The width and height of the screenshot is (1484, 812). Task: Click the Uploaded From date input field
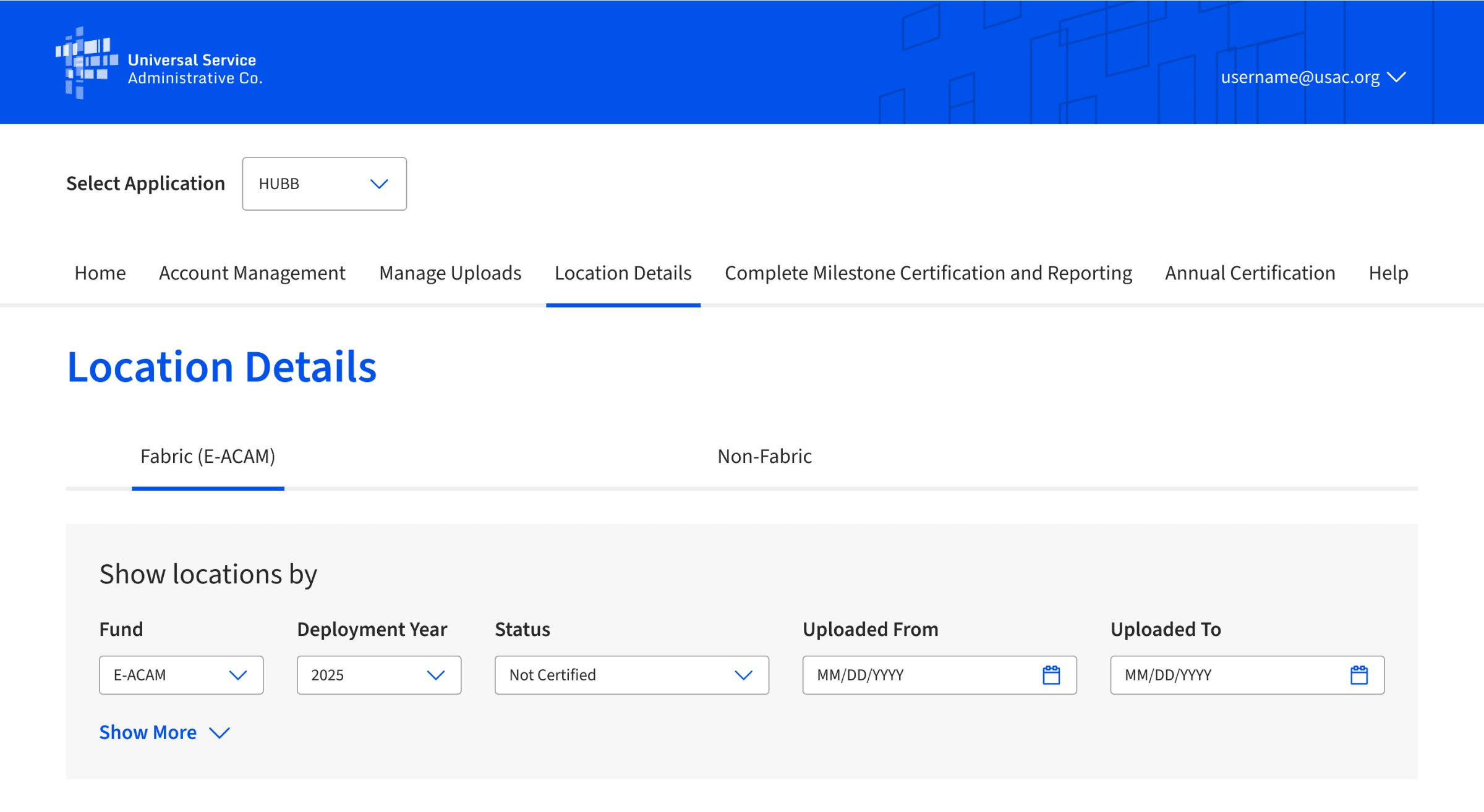click(939, 675)
